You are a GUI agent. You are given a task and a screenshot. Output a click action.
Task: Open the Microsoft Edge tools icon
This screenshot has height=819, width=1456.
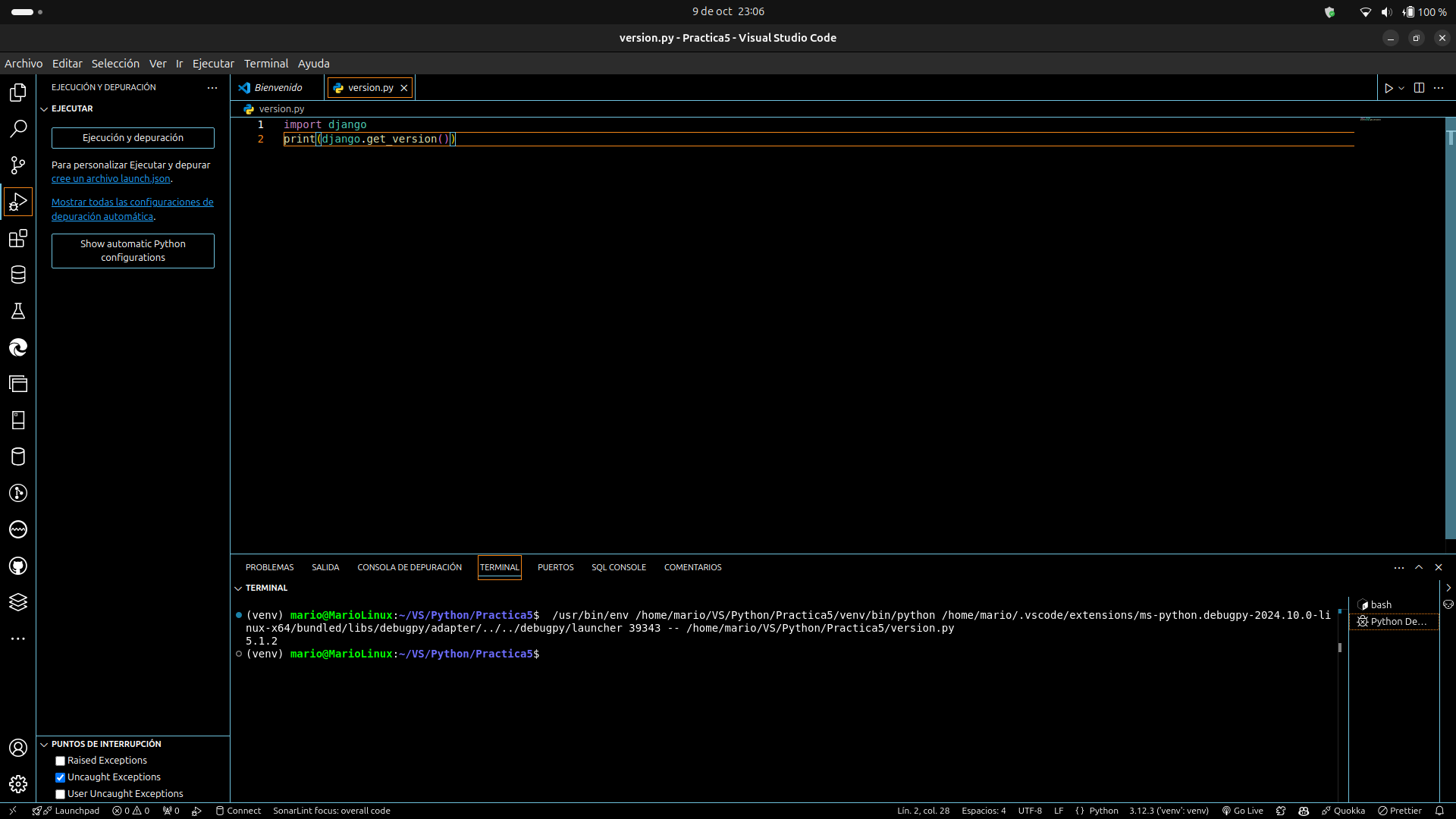click(18, 347)
